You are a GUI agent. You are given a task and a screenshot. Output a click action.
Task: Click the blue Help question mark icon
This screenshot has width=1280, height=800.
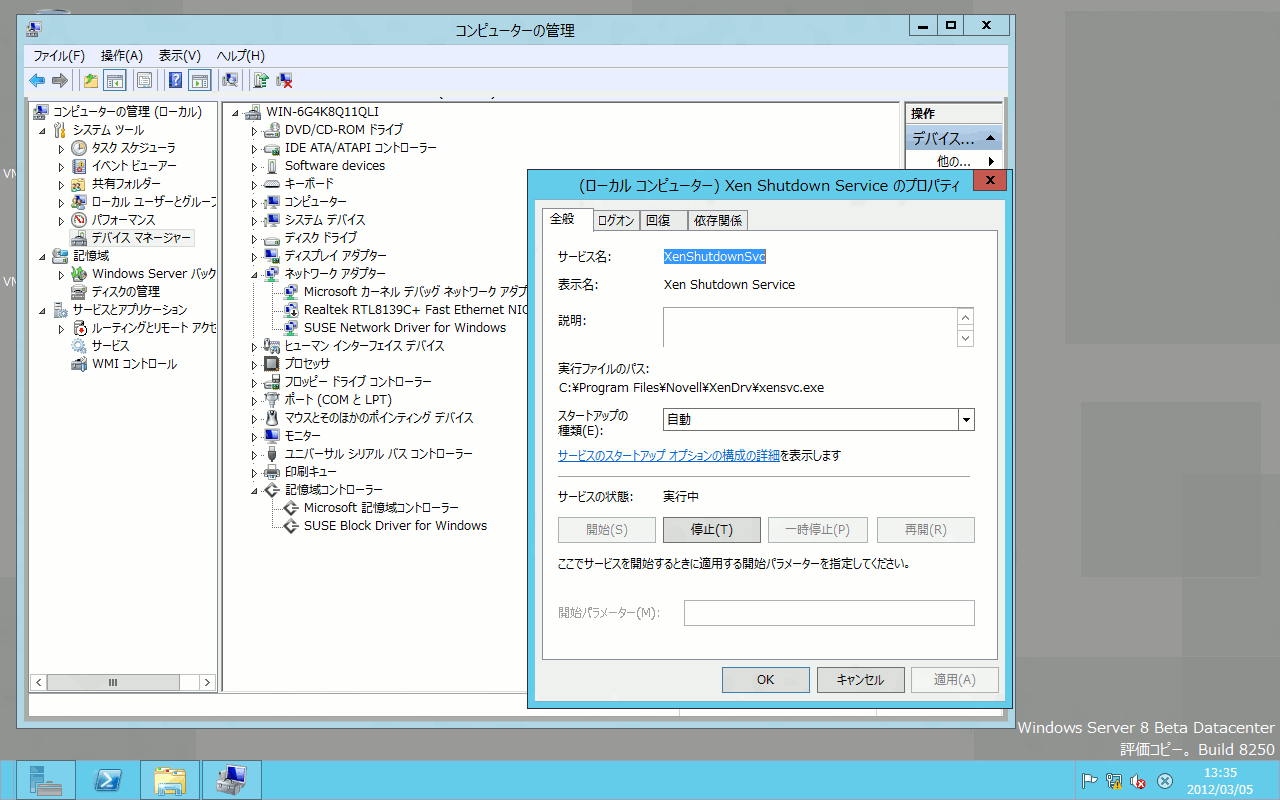point(175,81)
